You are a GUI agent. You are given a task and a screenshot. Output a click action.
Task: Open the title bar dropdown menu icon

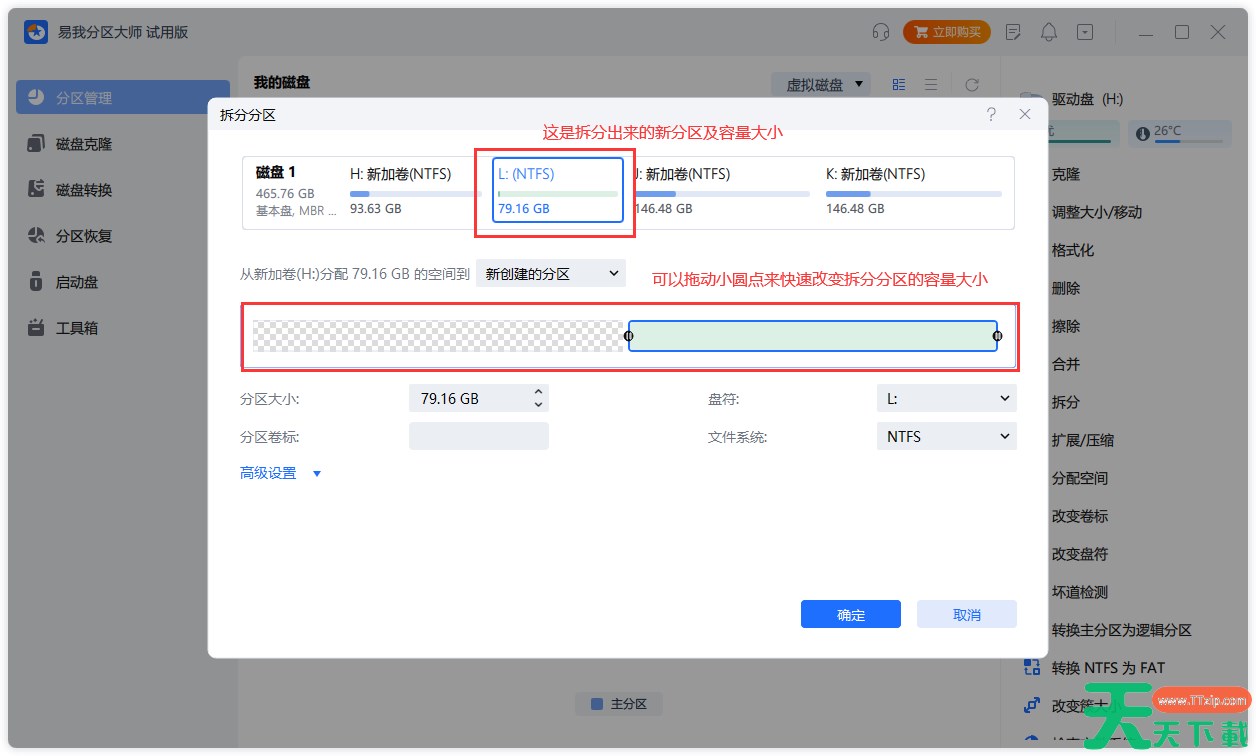1085,32
